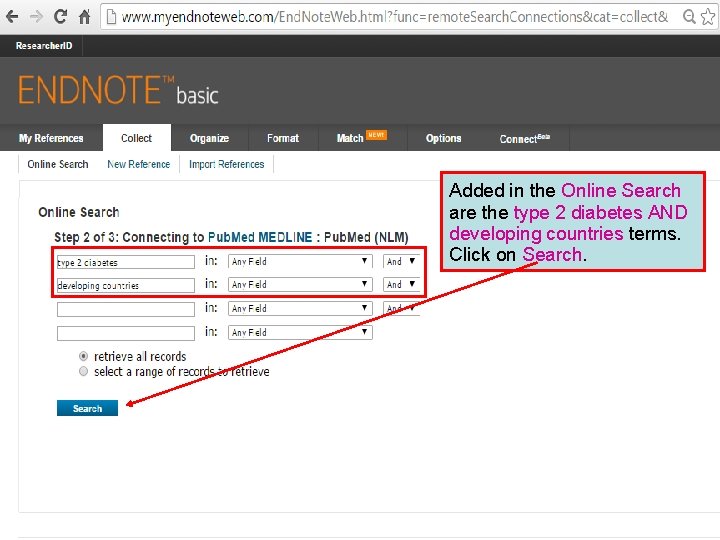
Task: Open And operator dropdown in first row
Action: (x=401, y=261)
